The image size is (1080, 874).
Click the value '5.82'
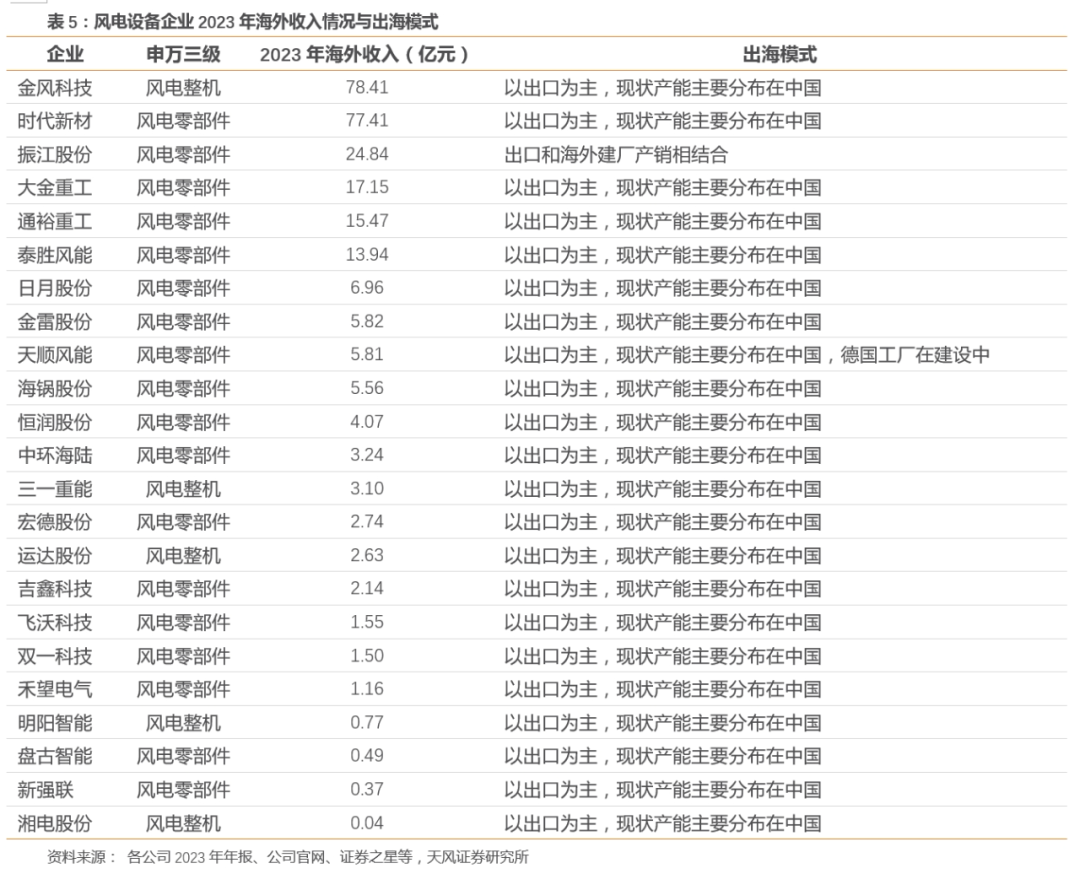click(367, 322)
